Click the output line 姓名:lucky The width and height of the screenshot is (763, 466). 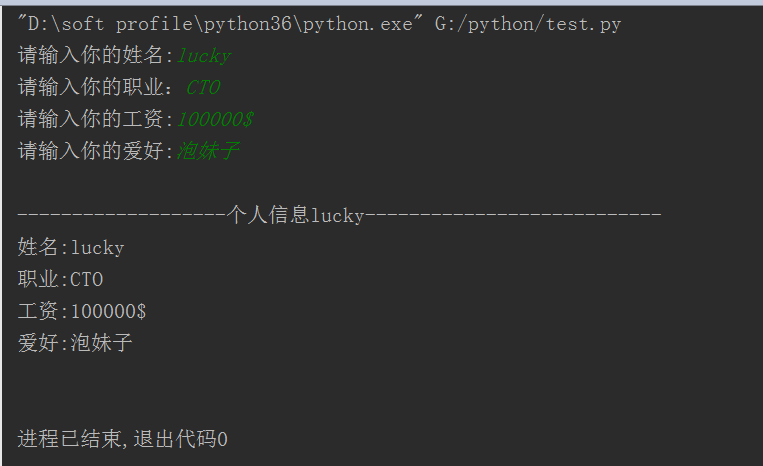[x=71, y=247]
